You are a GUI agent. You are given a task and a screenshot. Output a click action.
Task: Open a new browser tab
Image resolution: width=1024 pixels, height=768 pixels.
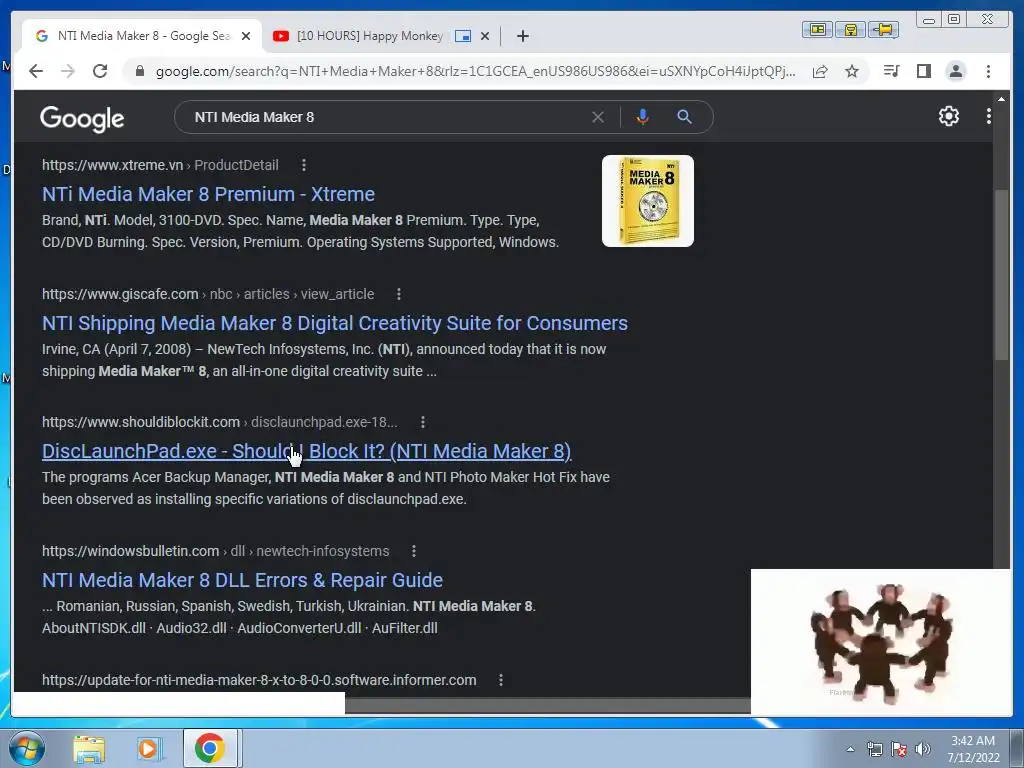click(x=522, y=36)
